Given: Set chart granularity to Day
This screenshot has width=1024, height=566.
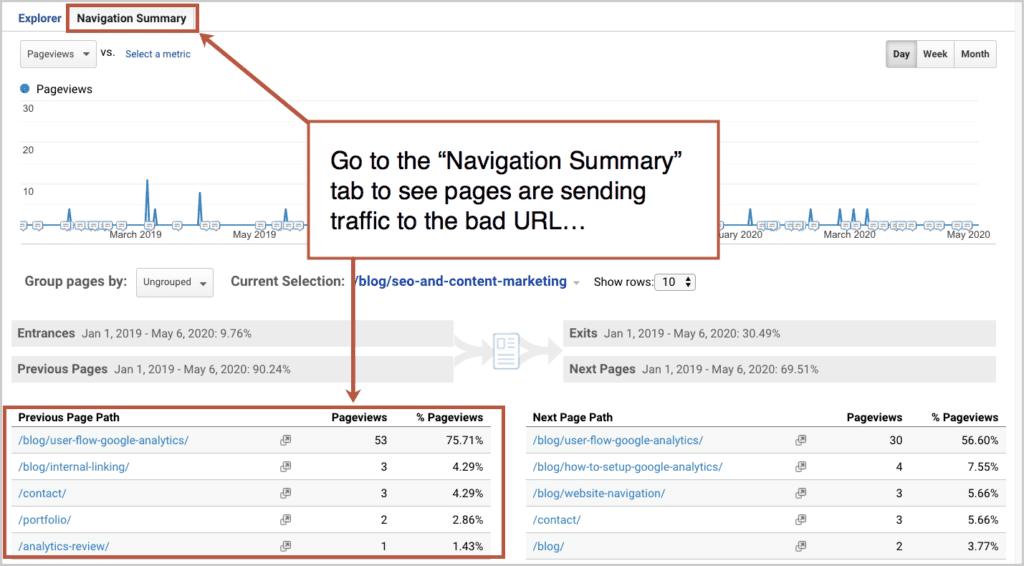Looking at the screenshot, I should [901, 54].
